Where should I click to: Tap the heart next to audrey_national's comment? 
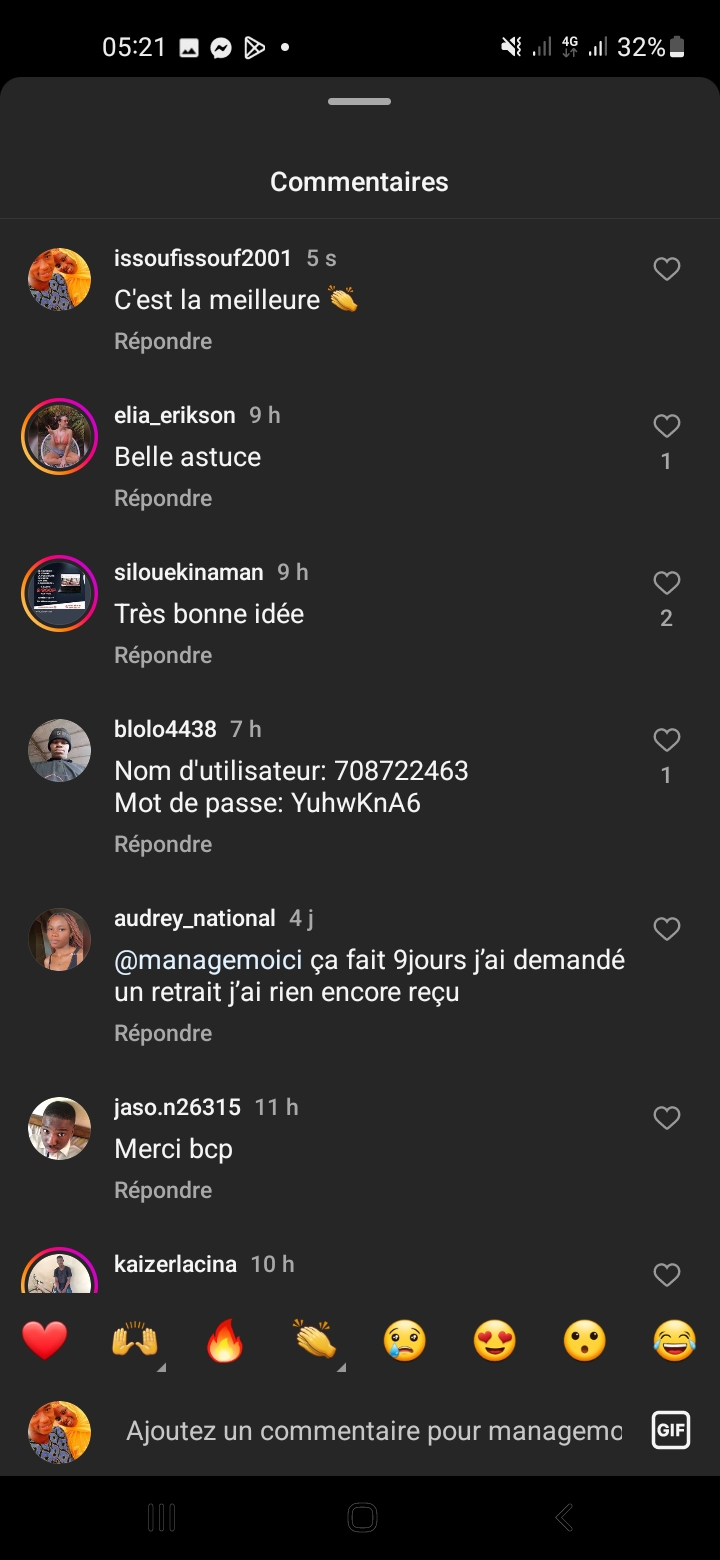coord(666,929)
